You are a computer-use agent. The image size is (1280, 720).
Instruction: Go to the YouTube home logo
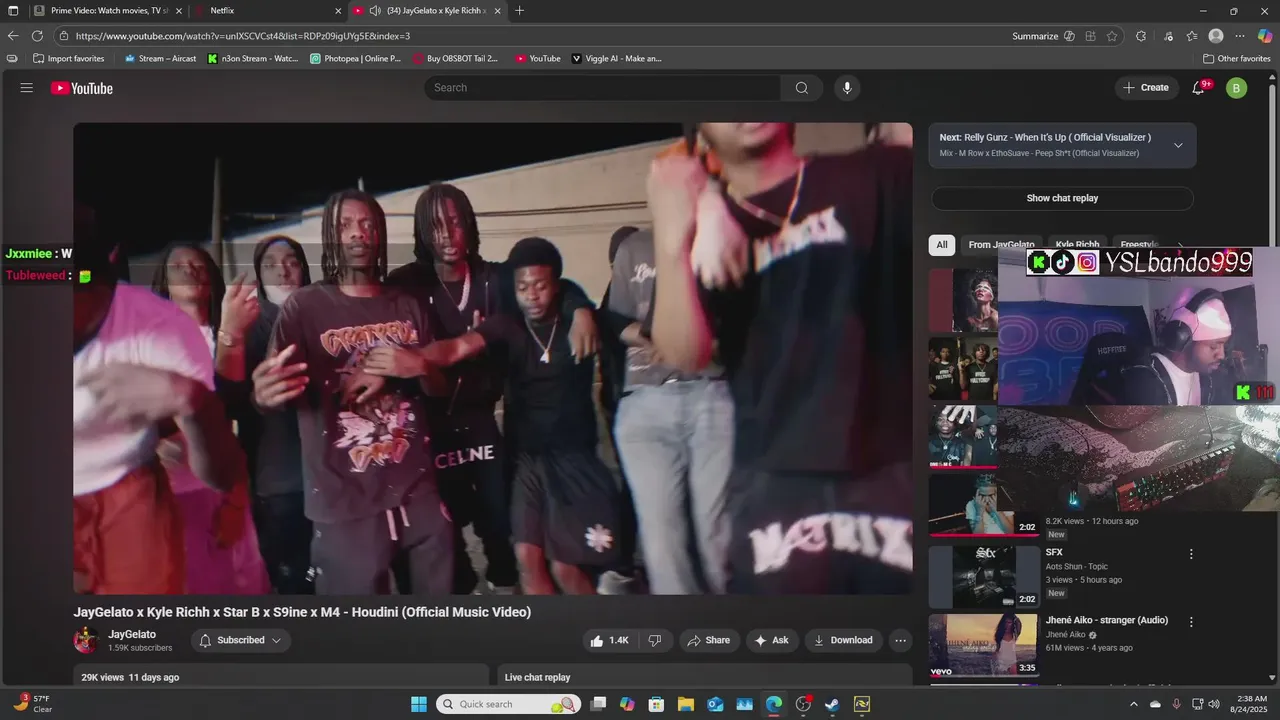tap(82, 88)
